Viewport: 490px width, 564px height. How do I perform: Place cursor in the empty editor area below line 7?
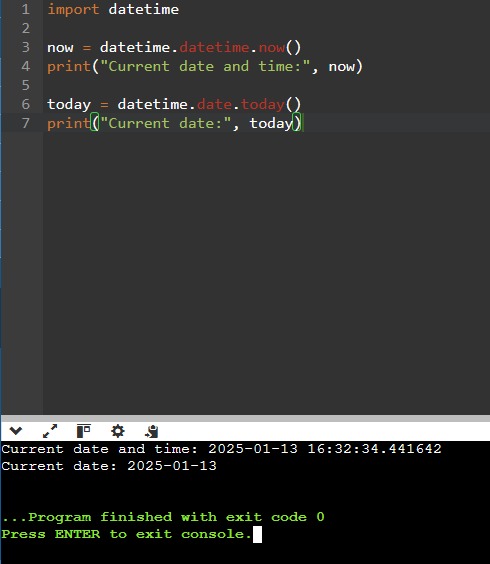pyautogui.click(x=266, y=273)
